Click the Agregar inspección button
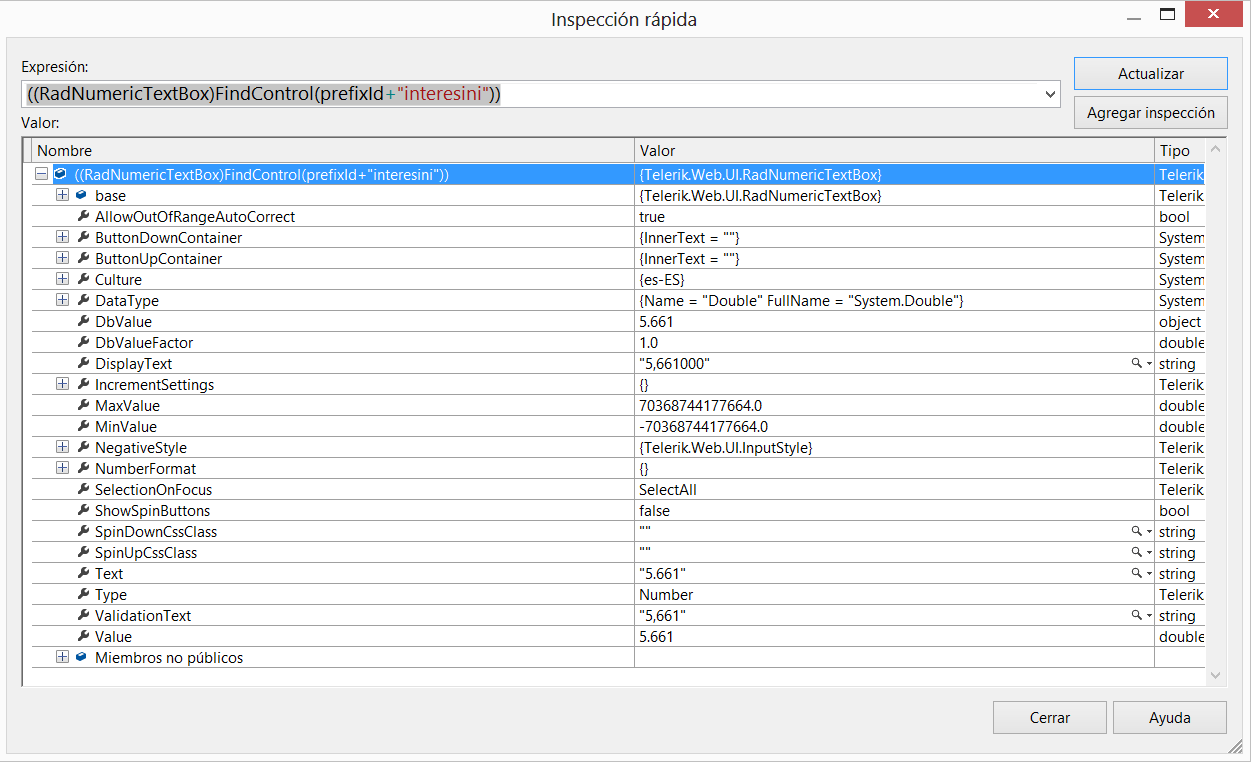 point(1150,113)
